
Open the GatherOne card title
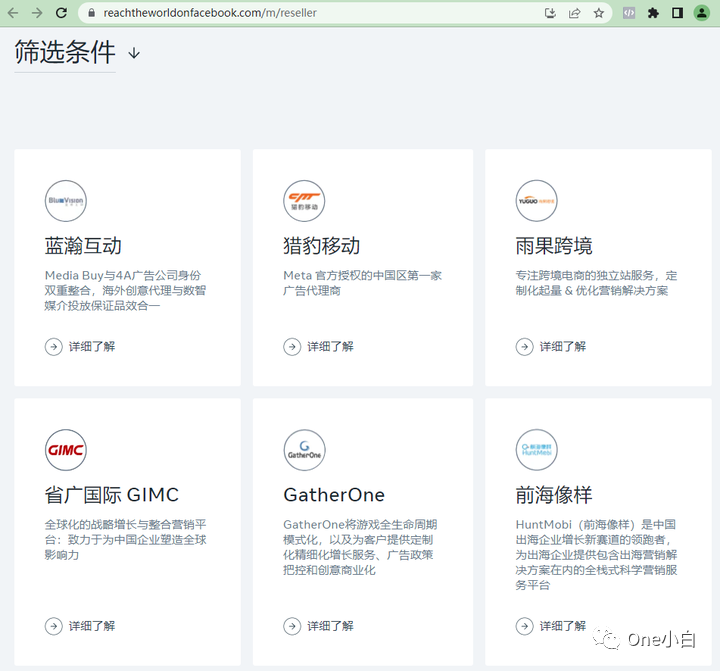click(334, 495)
